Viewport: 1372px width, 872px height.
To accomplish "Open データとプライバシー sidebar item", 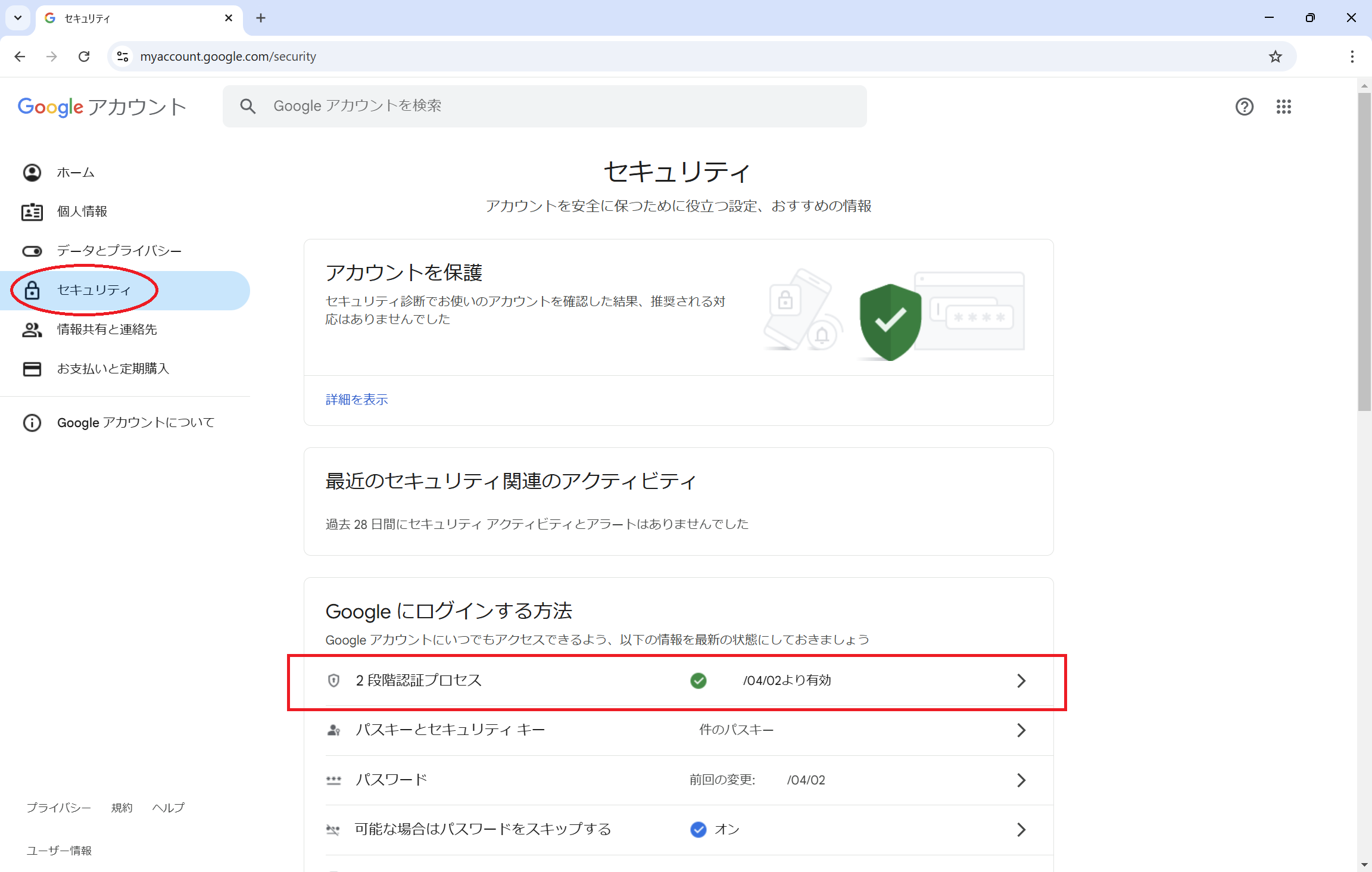I will click(x=119, y=251).
